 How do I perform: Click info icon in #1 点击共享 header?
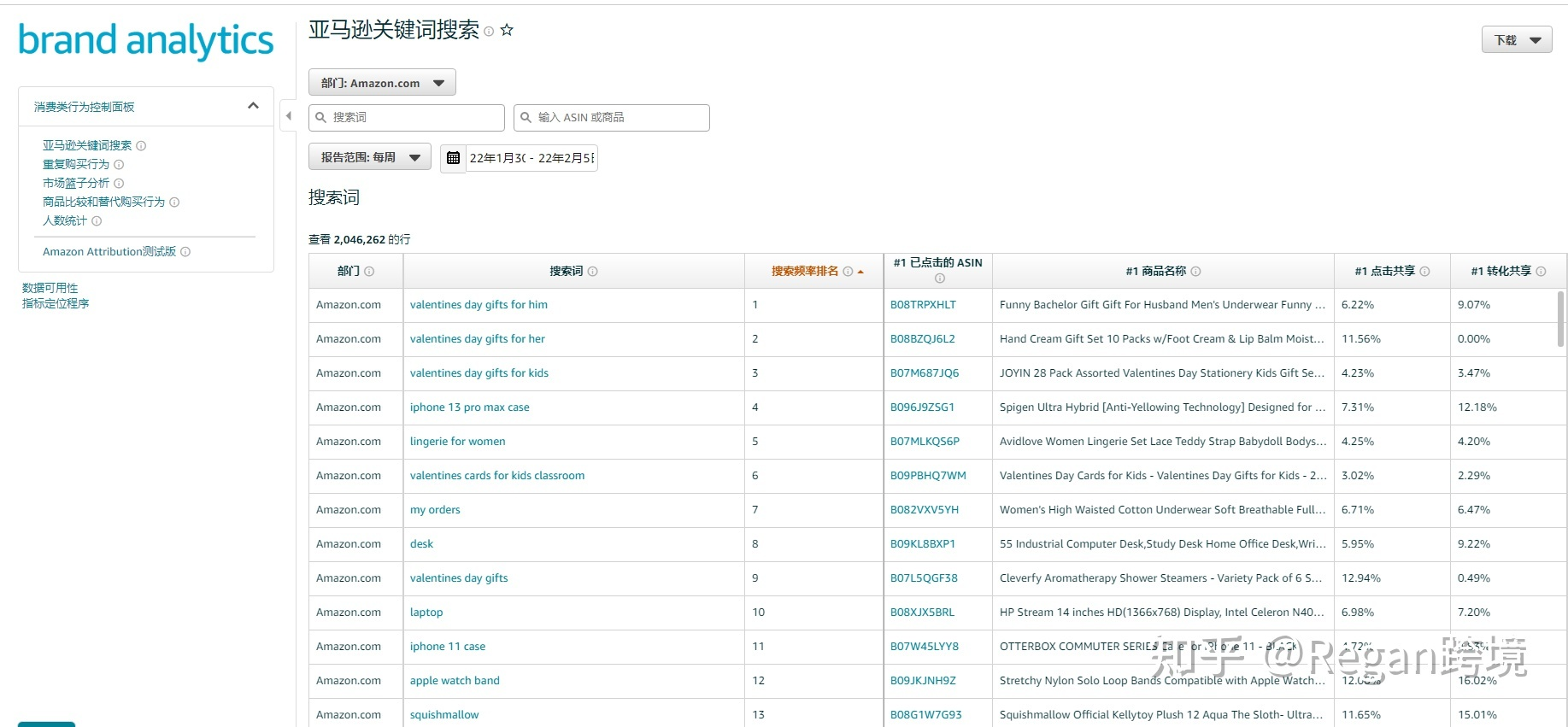click(x=1424, y=272)
